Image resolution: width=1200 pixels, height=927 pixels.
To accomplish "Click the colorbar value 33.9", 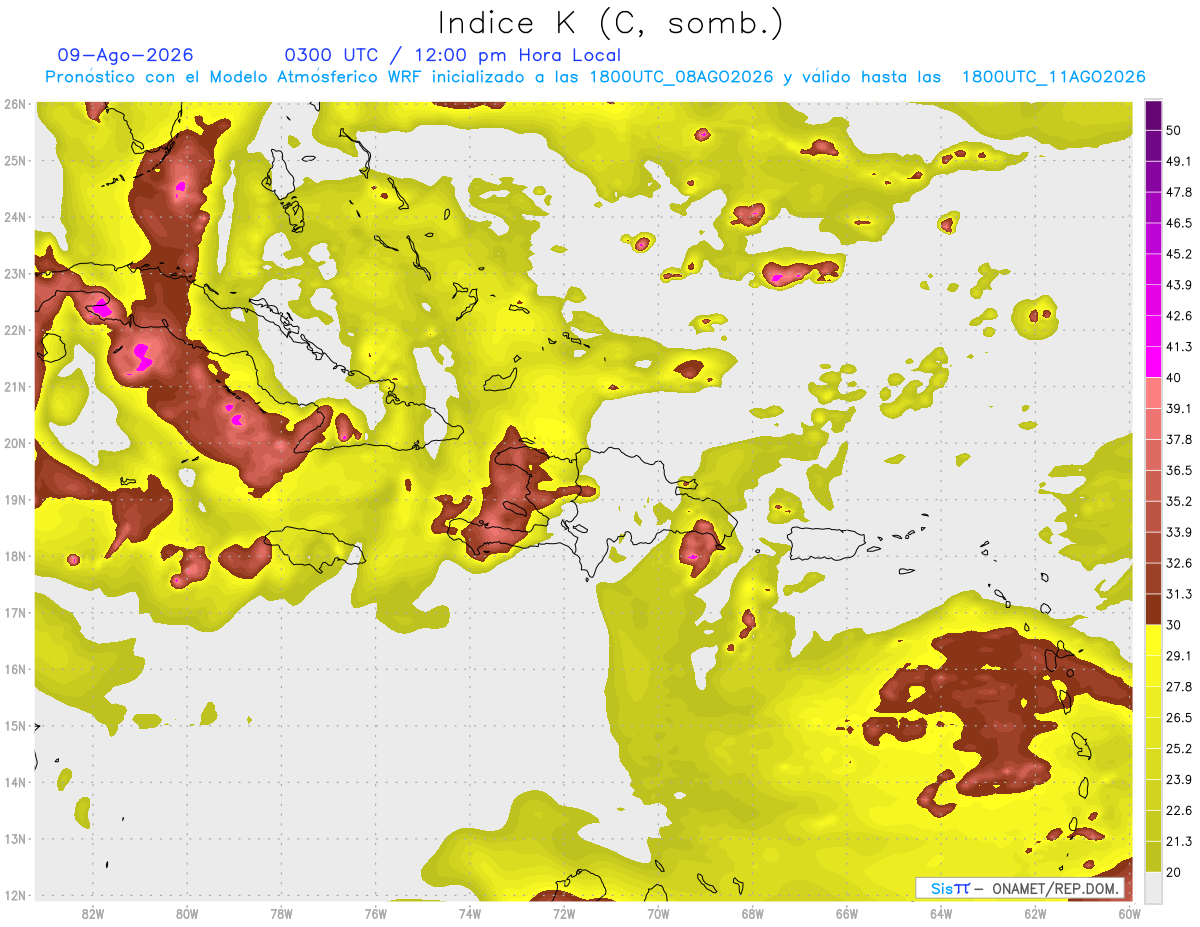I will click(x=1179, y=533).
